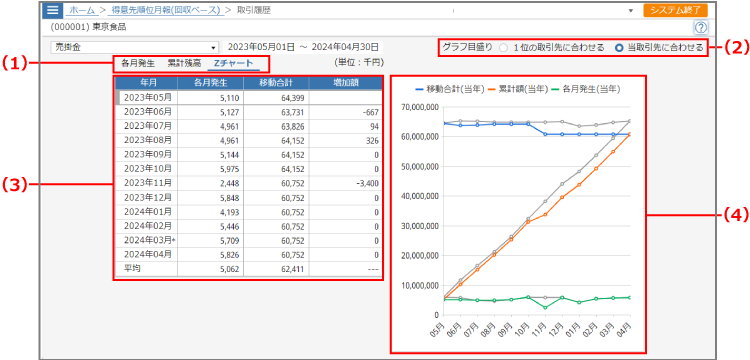This screenshot has width=750, height=360.
Task: Toggle 各月発生(当年) green legend entry
Action: point(586,89)
